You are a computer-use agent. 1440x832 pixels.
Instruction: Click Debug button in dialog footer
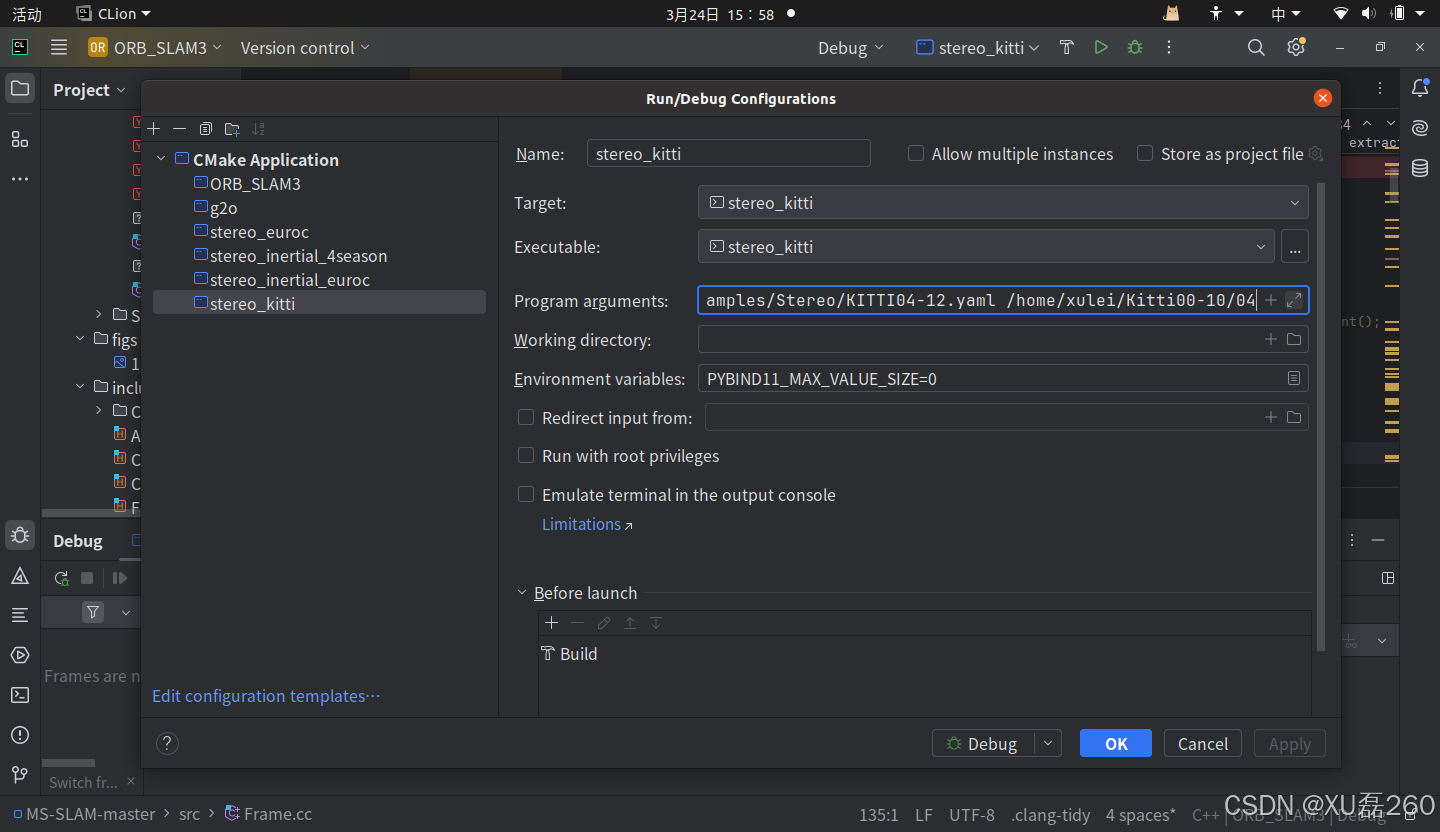(x=984, y=743)
